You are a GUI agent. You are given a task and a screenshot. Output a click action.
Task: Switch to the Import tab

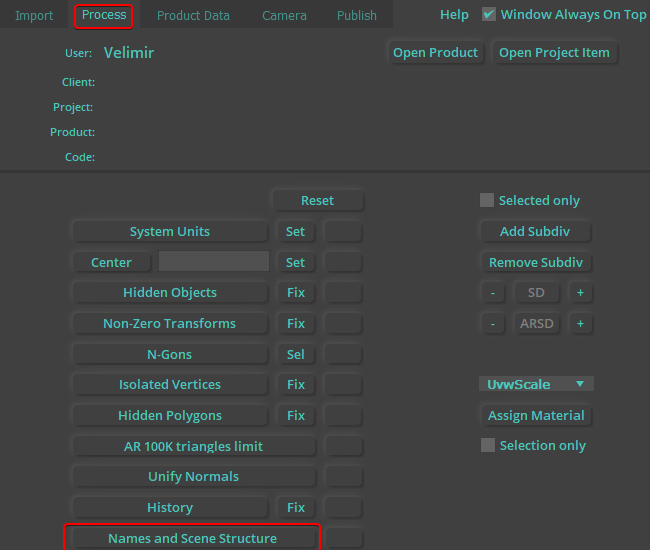[x=34, y=15]
